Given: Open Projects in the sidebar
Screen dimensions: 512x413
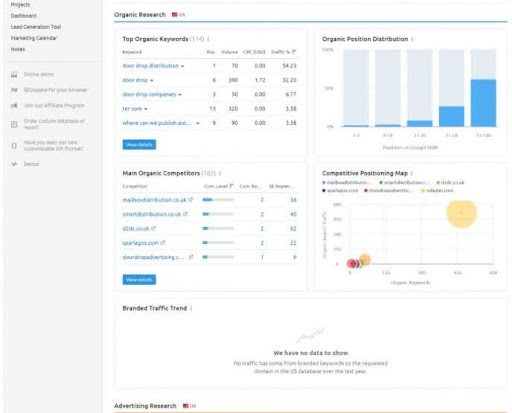Looking at the screenshot, I should [x=20, y=5].
